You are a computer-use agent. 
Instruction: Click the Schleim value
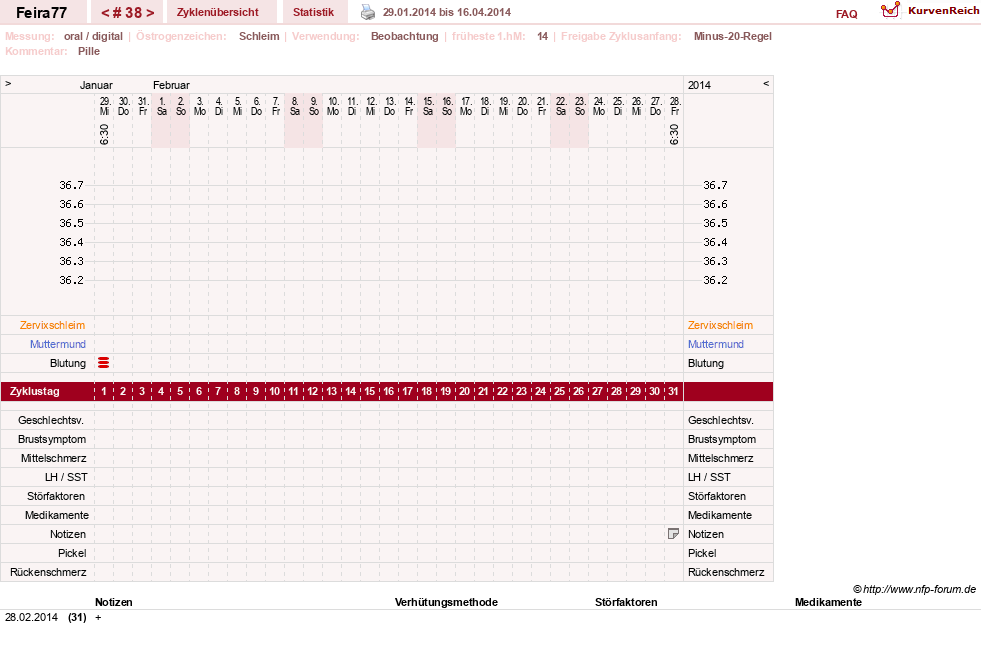pos(259,36)
